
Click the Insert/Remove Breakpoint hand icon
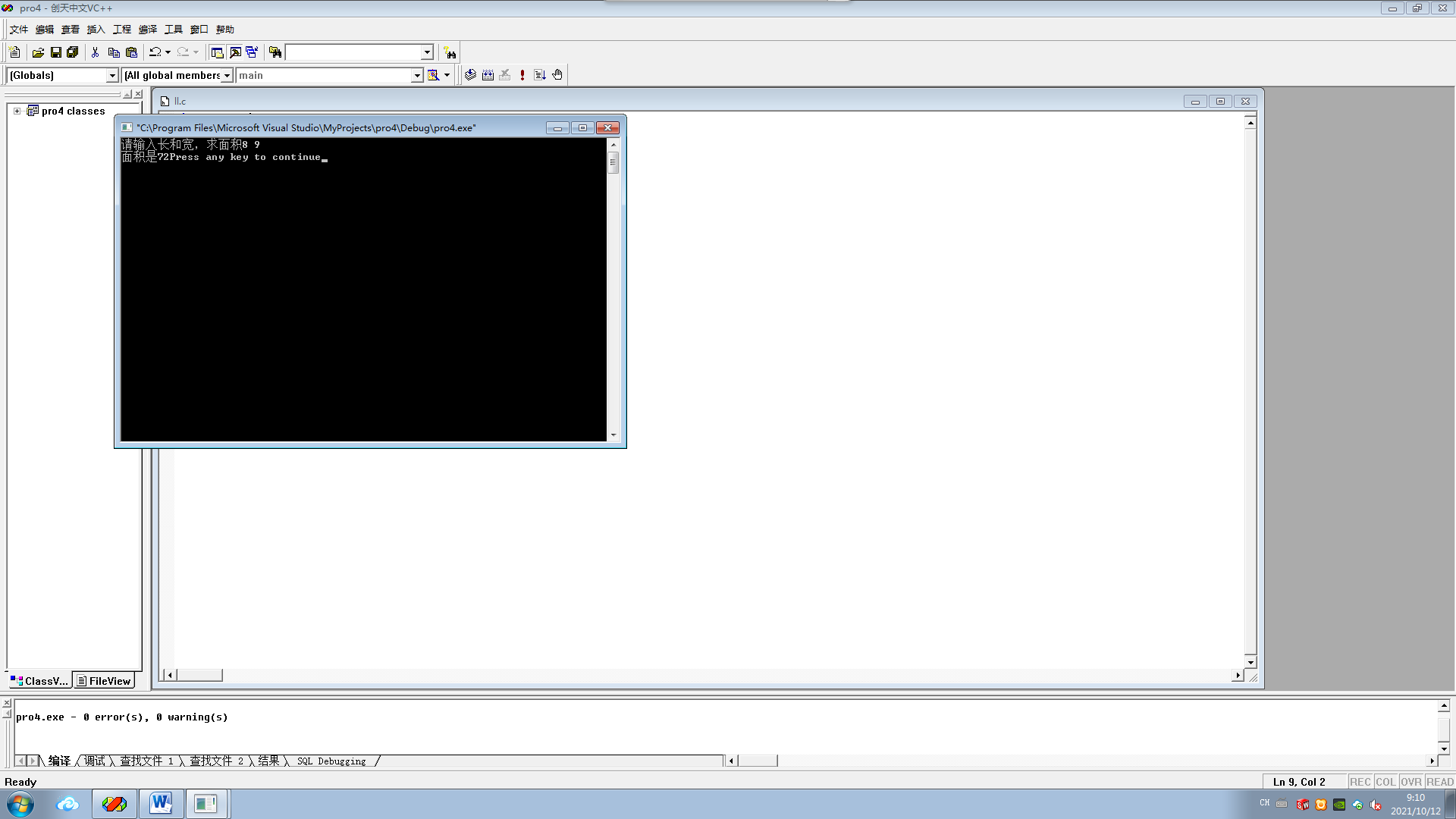pyautogui.click(x=557, y=75)
